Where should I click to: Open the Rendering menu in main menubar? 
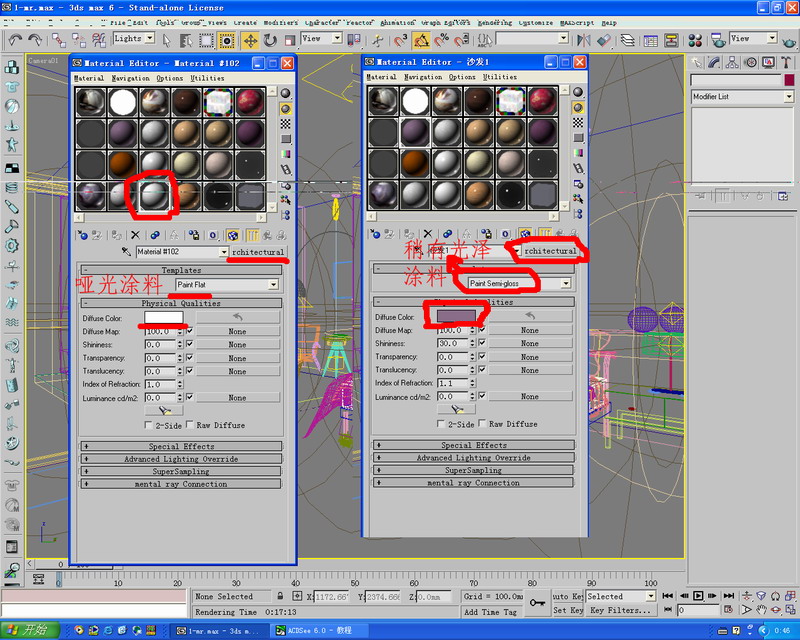pyautogui.click(x=495, y=23)
